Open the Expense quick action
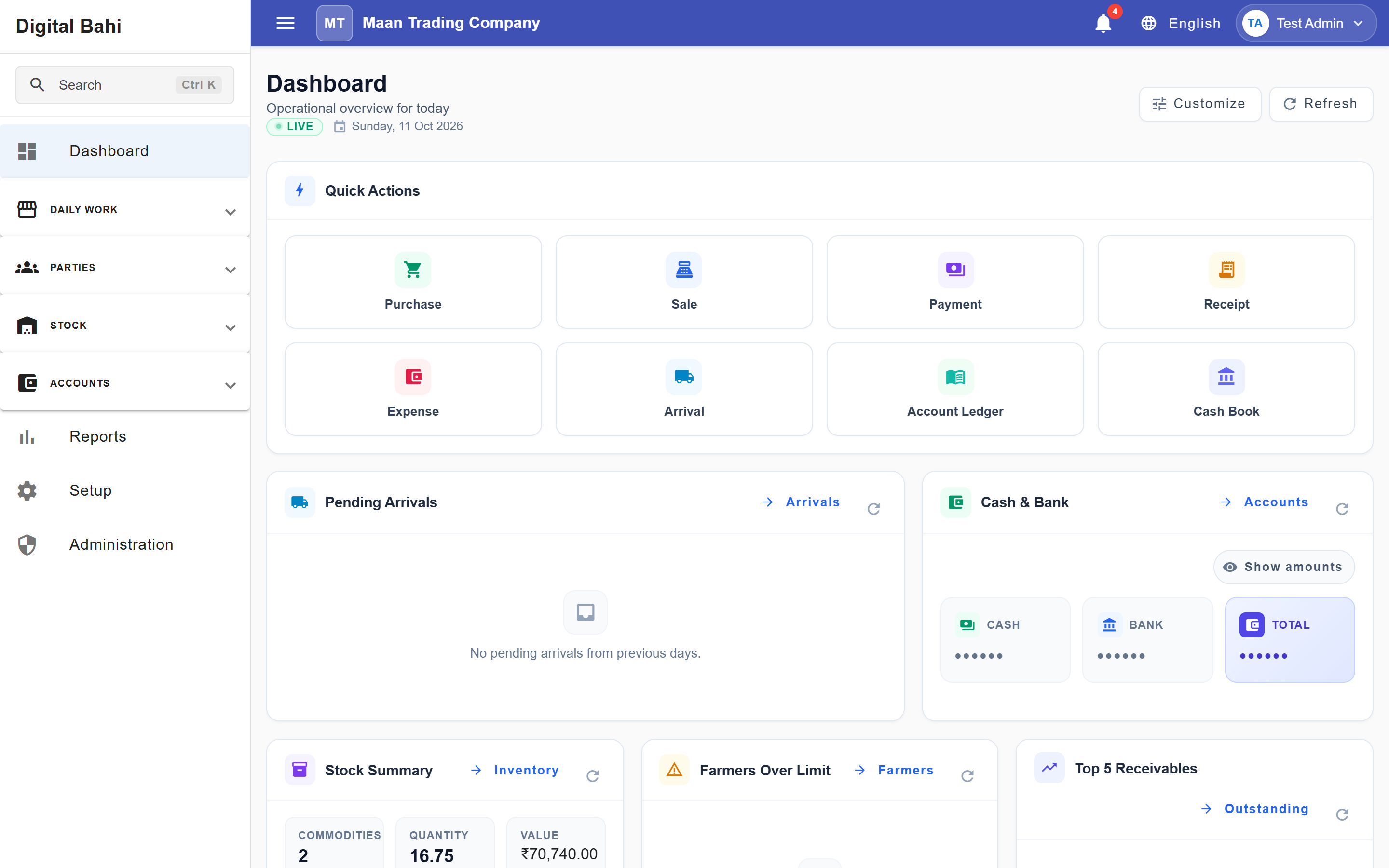Viewport: 1389px width, 868px height. click(x=413, y=389)
